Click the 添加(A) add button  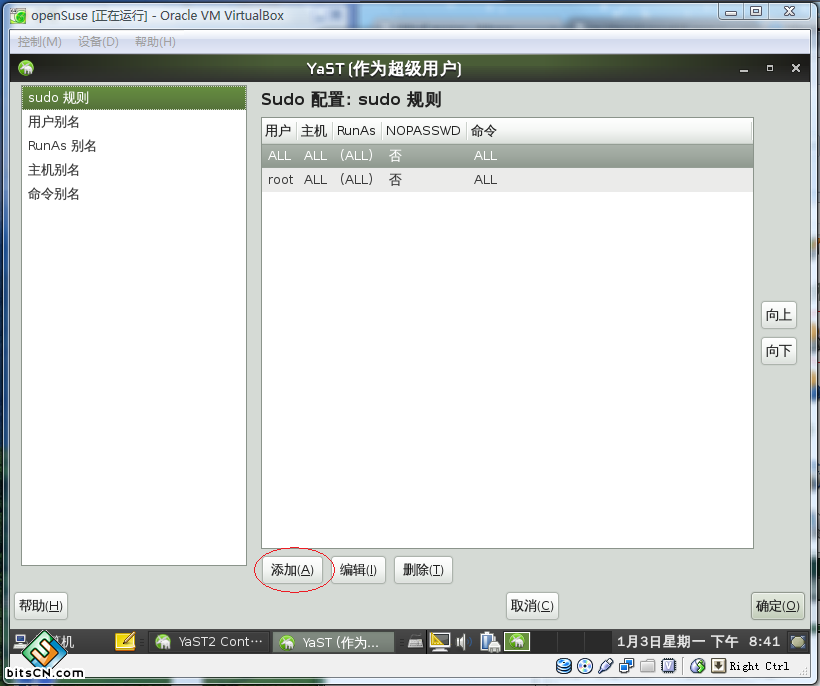pos(292,570)
